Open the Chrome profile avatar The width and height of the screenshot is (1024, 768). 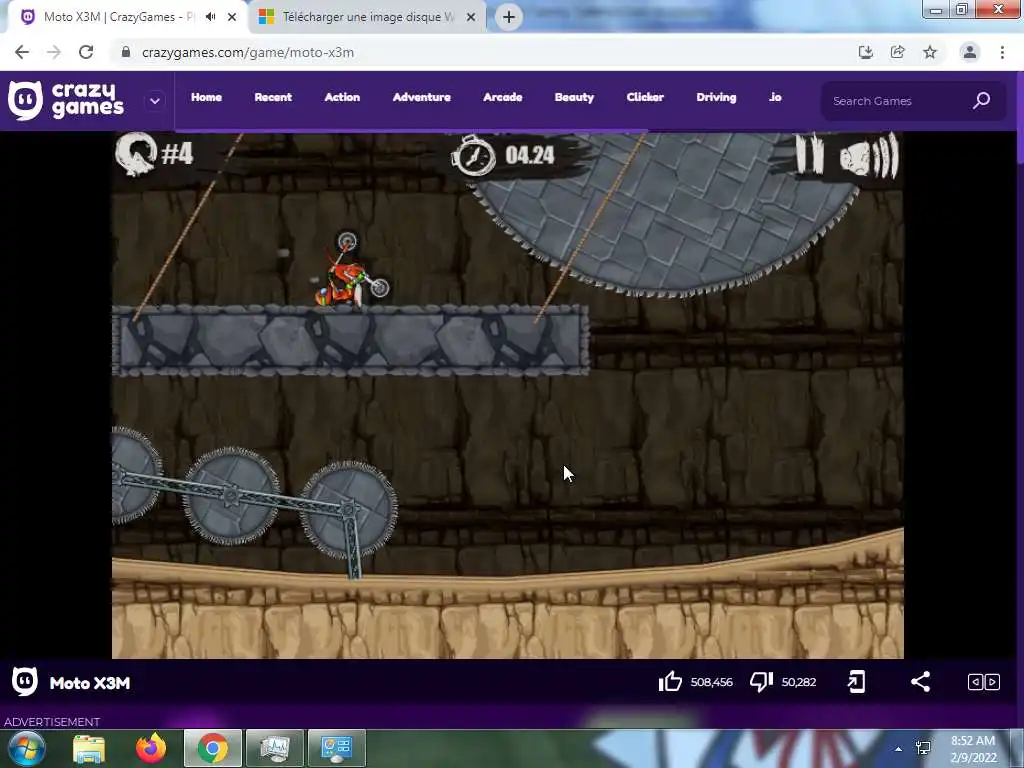click(x=970, y=52)
